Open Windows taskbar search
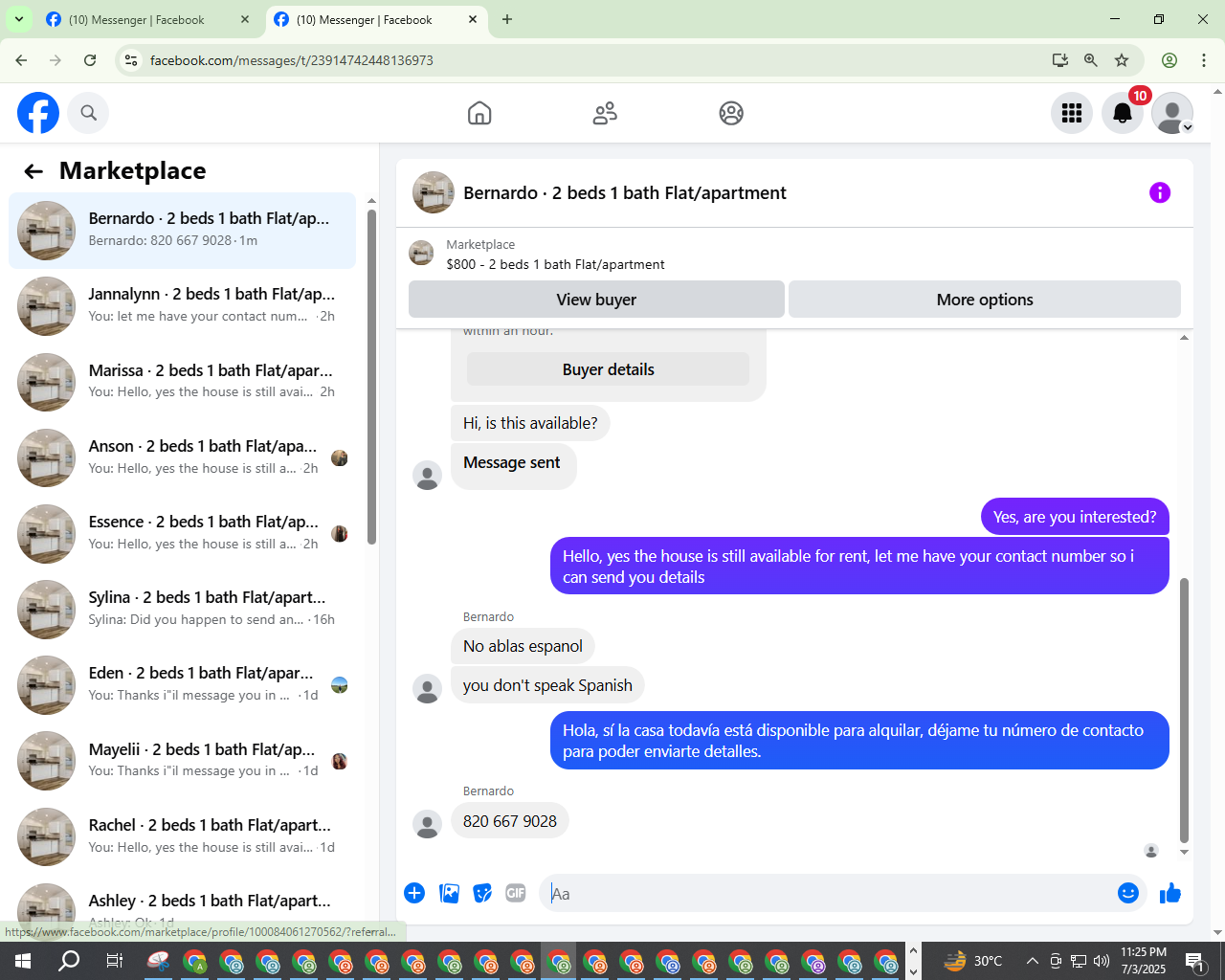Viewport: 1225px width, 980px height. point(69,961)
